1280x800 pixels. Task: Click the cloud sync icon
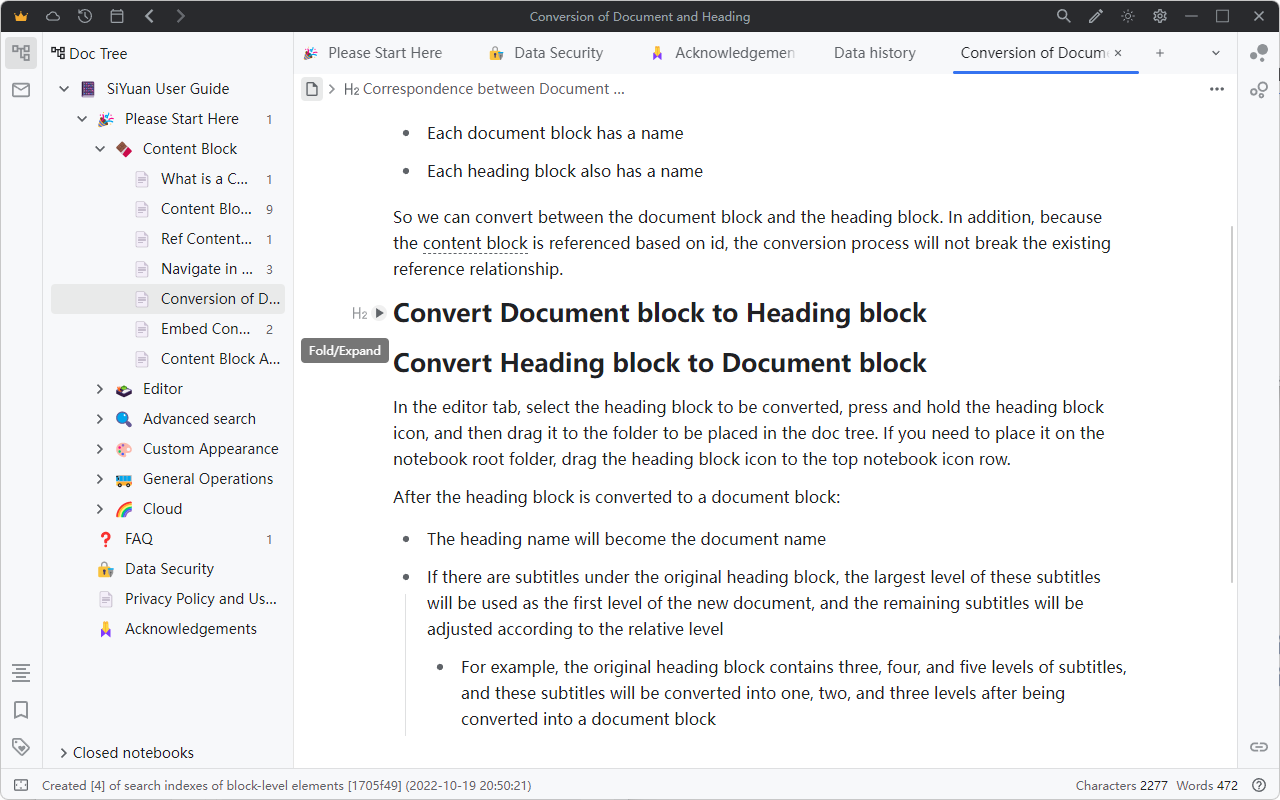click(53, 16)
